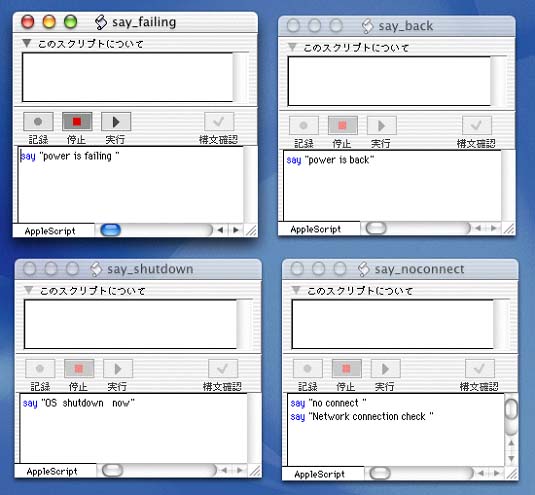Click the script document icon in say_noconnect title bar
This screenshot has height=495, width=535.
363,269
